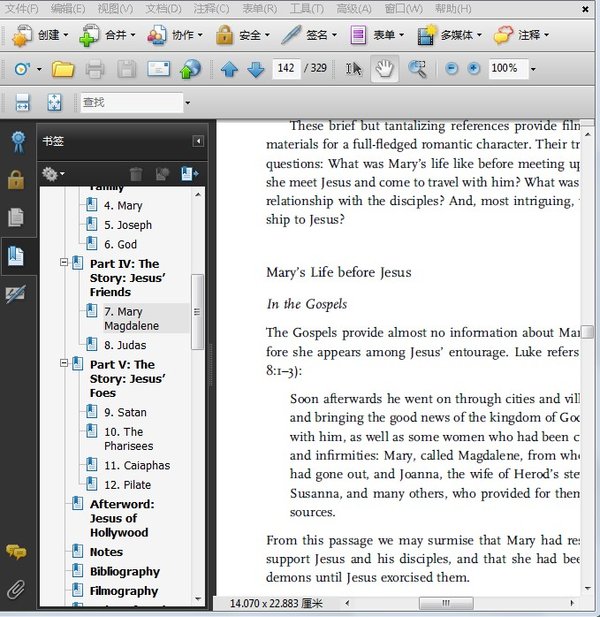This screenshot has height=617, width=600.
Task: Open the Attachments paperclip panel
Action: (x=17, y=587)
